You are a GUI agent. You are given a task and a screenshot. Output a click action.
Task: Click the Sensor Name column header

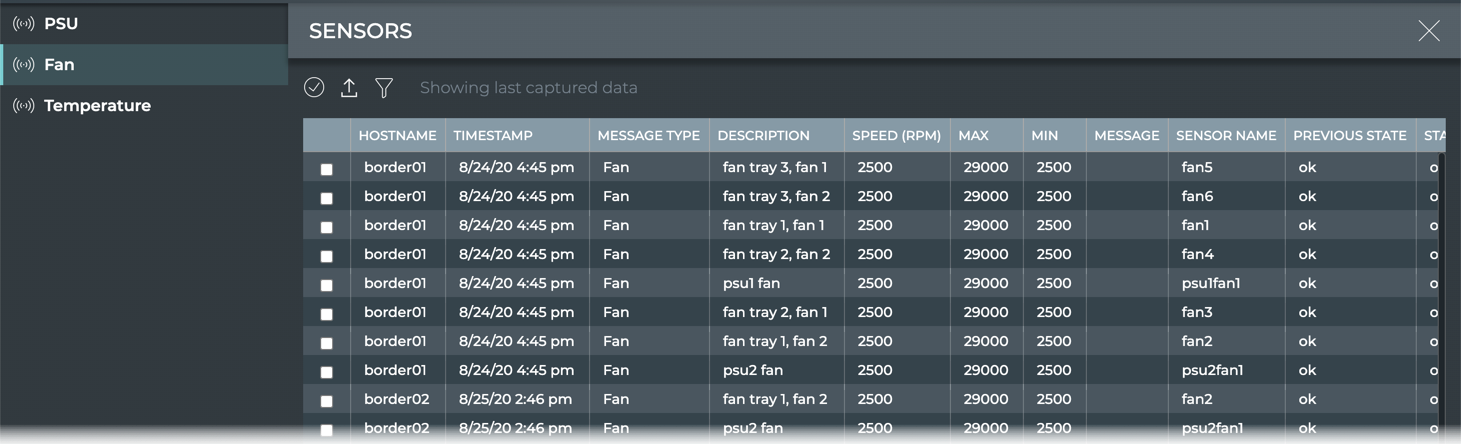(1226, 136)
